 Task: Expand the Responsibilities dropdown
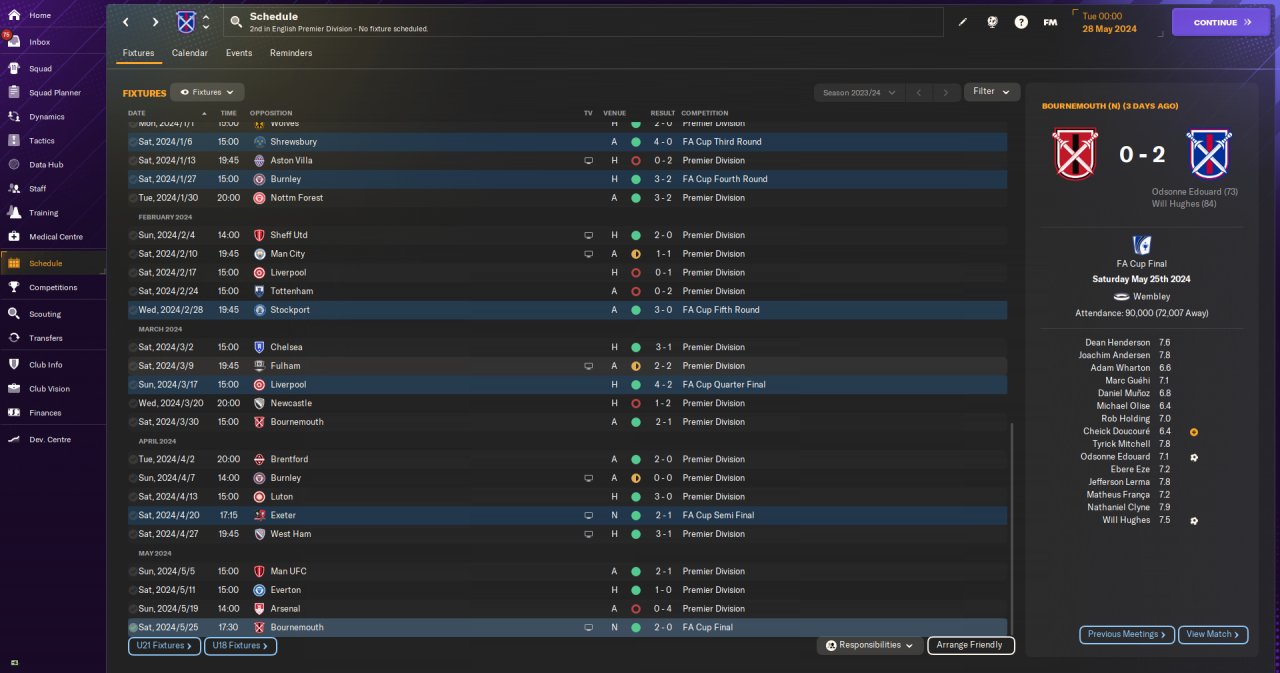coord(869,646)
